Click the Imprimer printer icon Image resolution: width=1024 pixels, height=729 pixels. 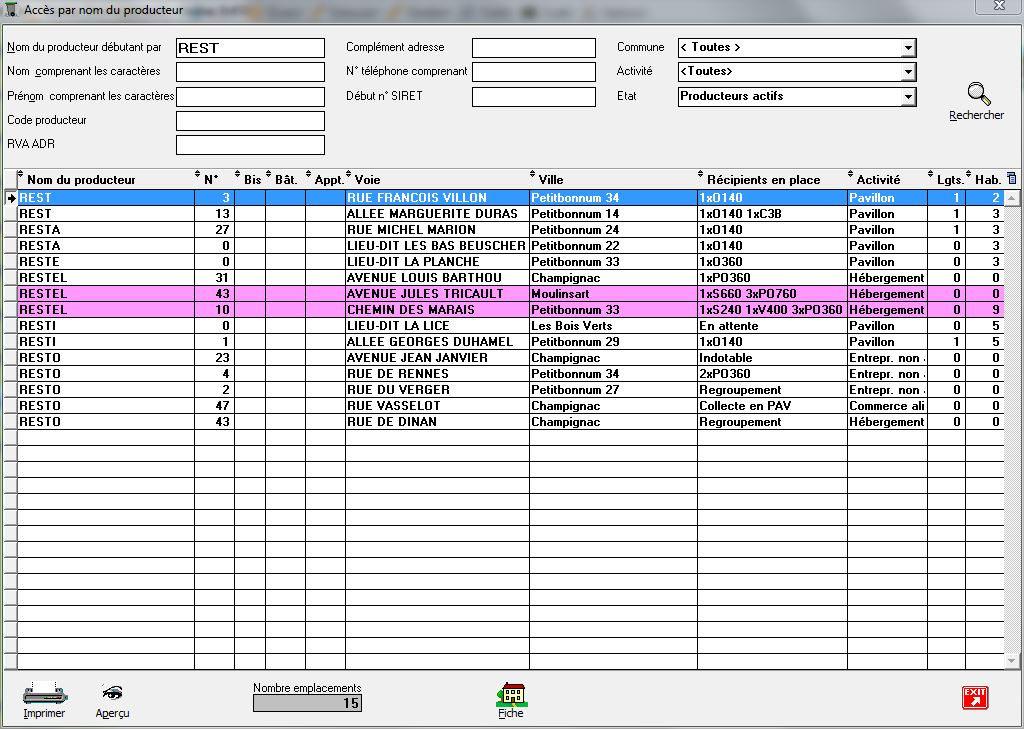tap(44, 694)
